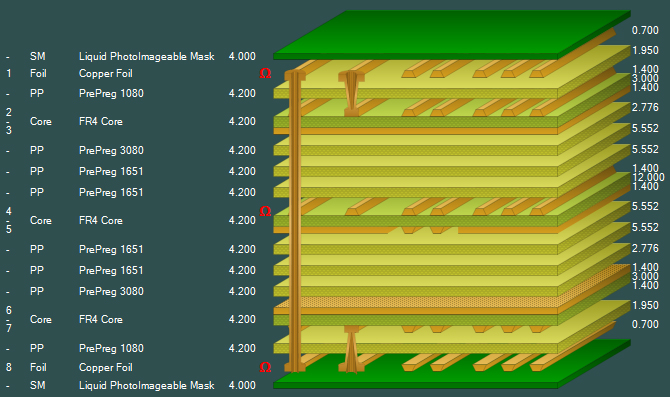Image resolution: width=670 pixels, height=397 pixels.
Task: Click the red omega symbol beside layer 1
Action: click(x=265, y=74)
